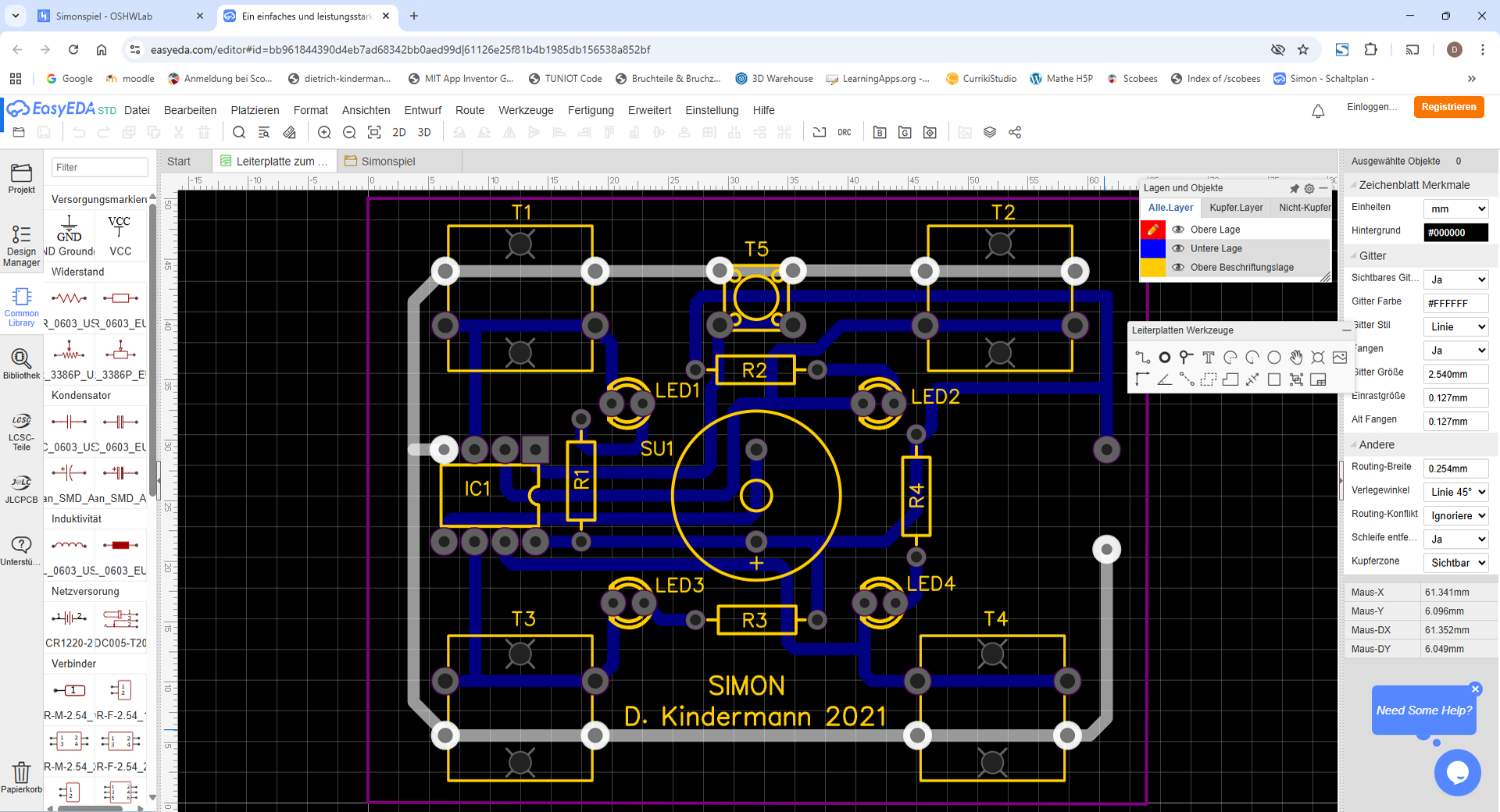Click the 3D view button in toolbar

tap(424, 133)
